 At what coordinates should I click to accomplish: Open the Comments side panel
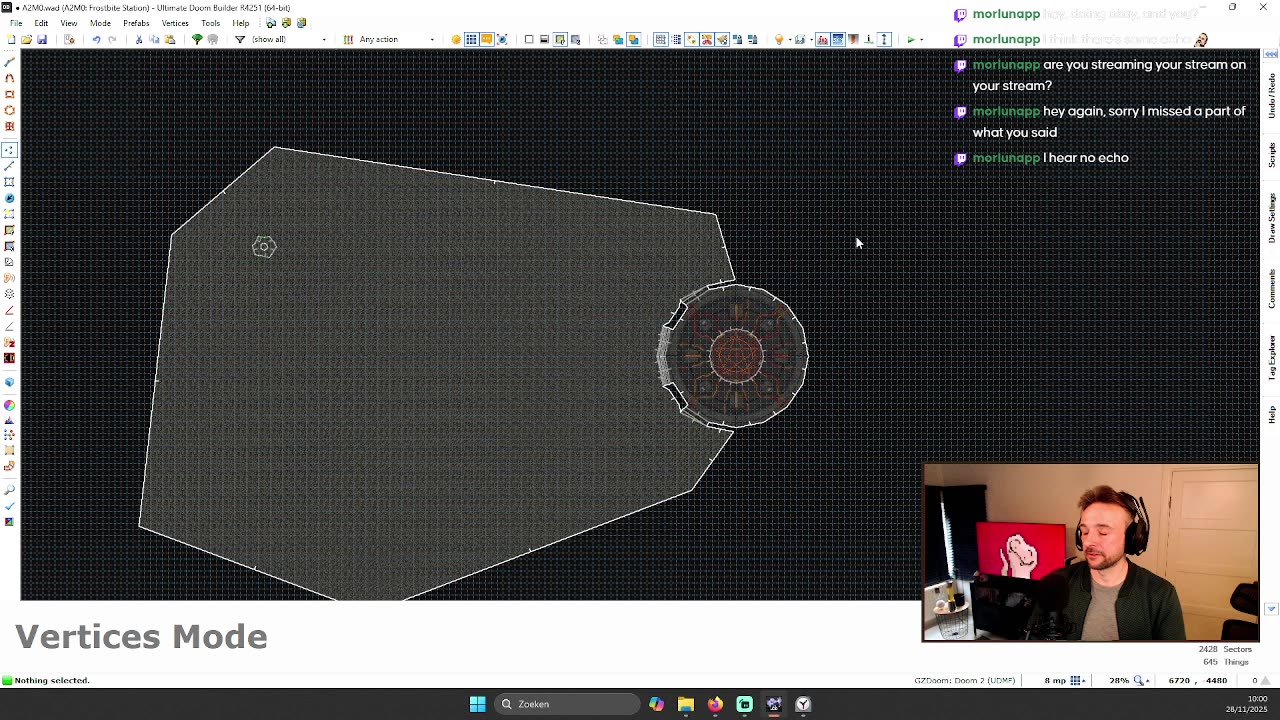click(1272, 288)
